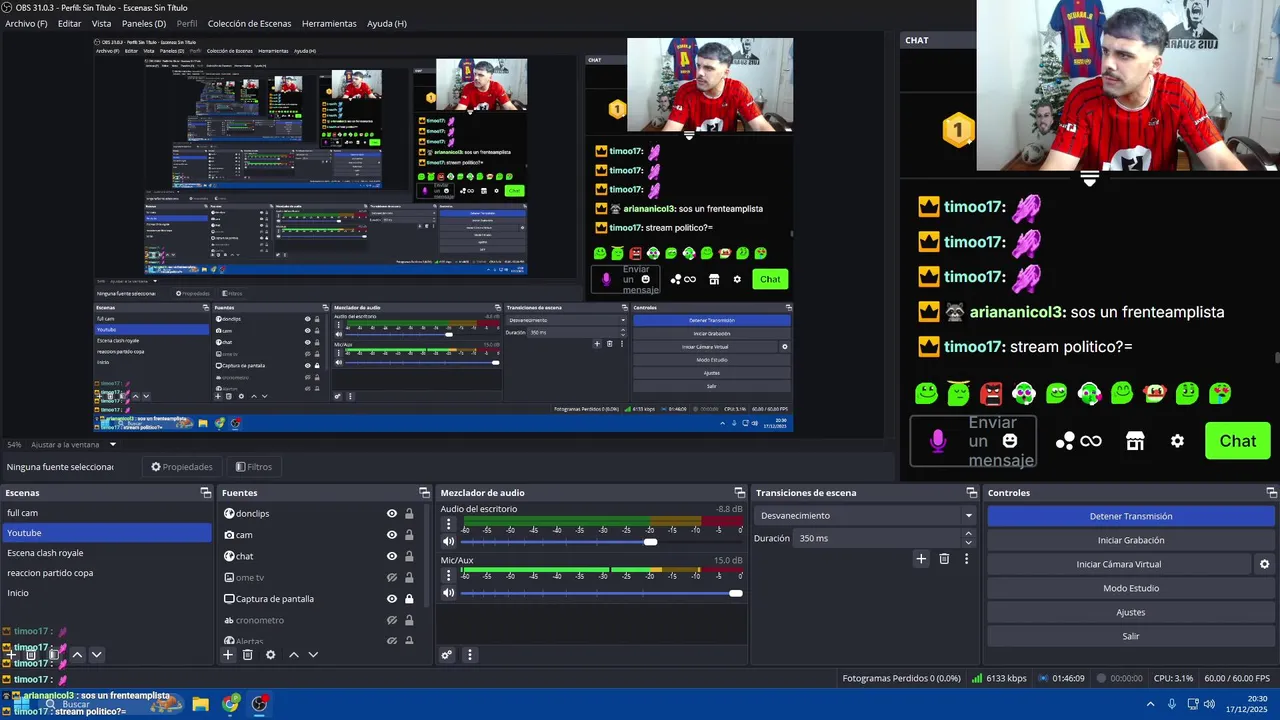
Task: Click OBS icon in the taskbar
Action: click(x=260, y=704)
